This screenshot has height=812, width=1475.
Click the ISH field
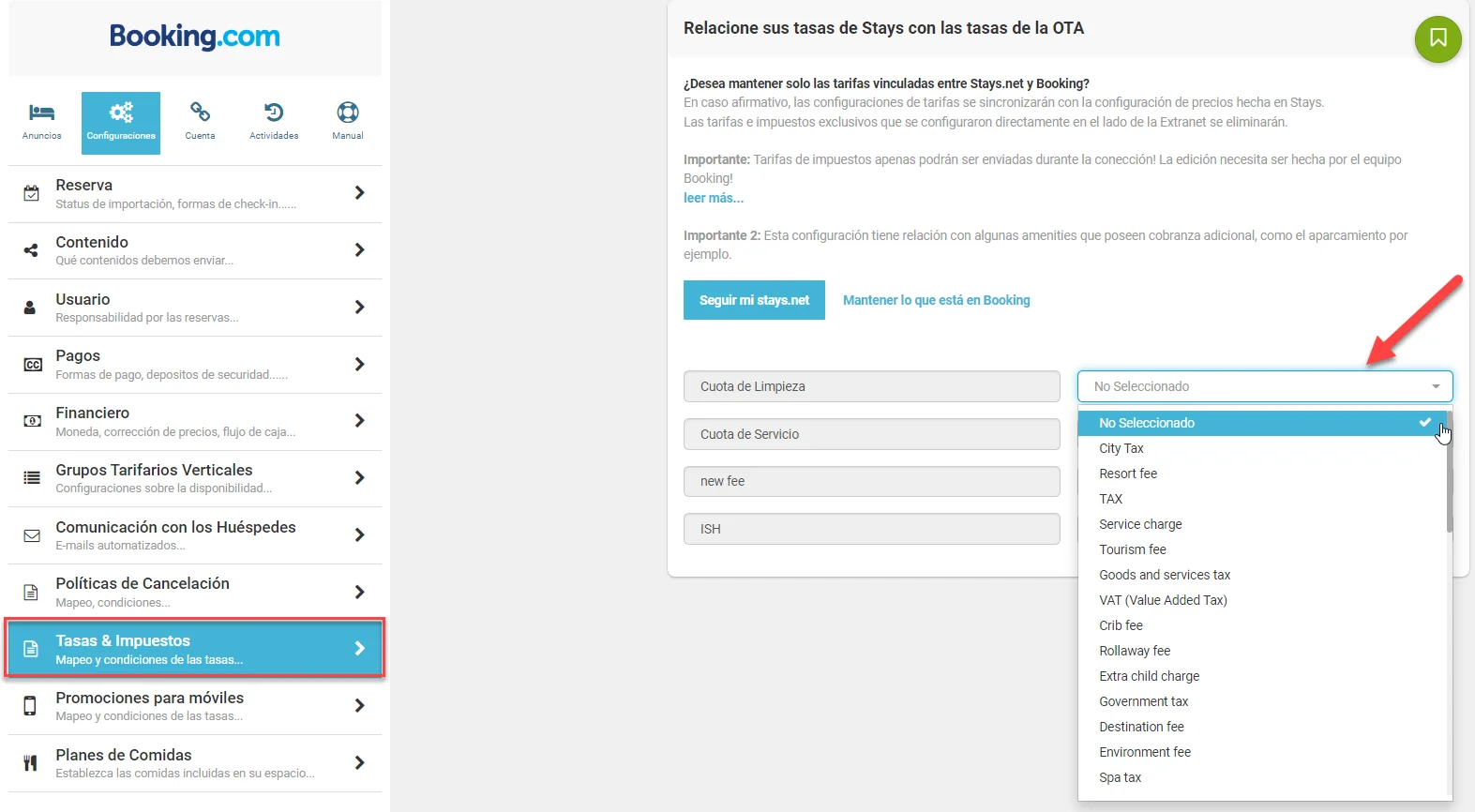click(872, 529)
